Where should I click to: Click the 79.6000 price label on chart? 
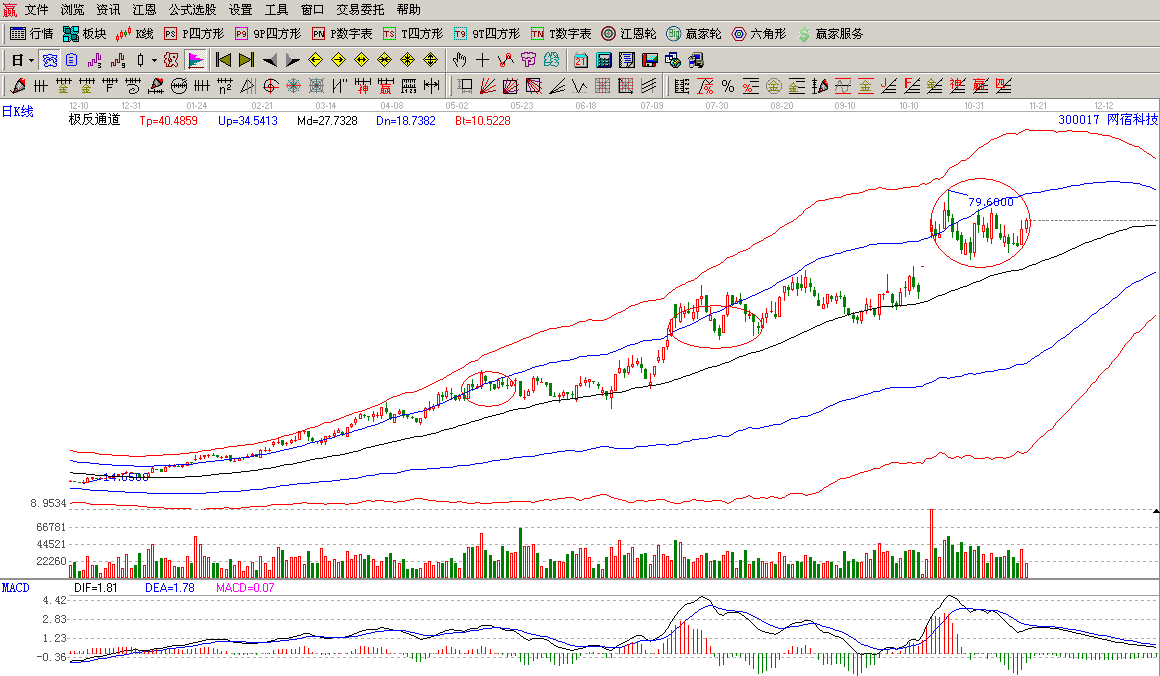(x=992, y=202)
